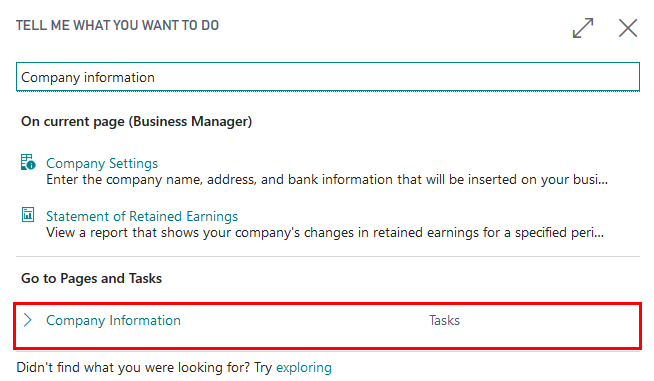Open Statement of Retained Earnings link

[142, 216]
